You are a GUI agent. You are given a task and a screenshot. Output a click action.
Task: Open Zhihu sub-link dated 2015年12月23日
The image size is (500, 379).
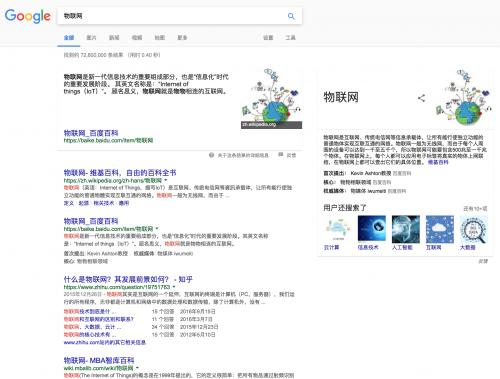pos(92,327)
